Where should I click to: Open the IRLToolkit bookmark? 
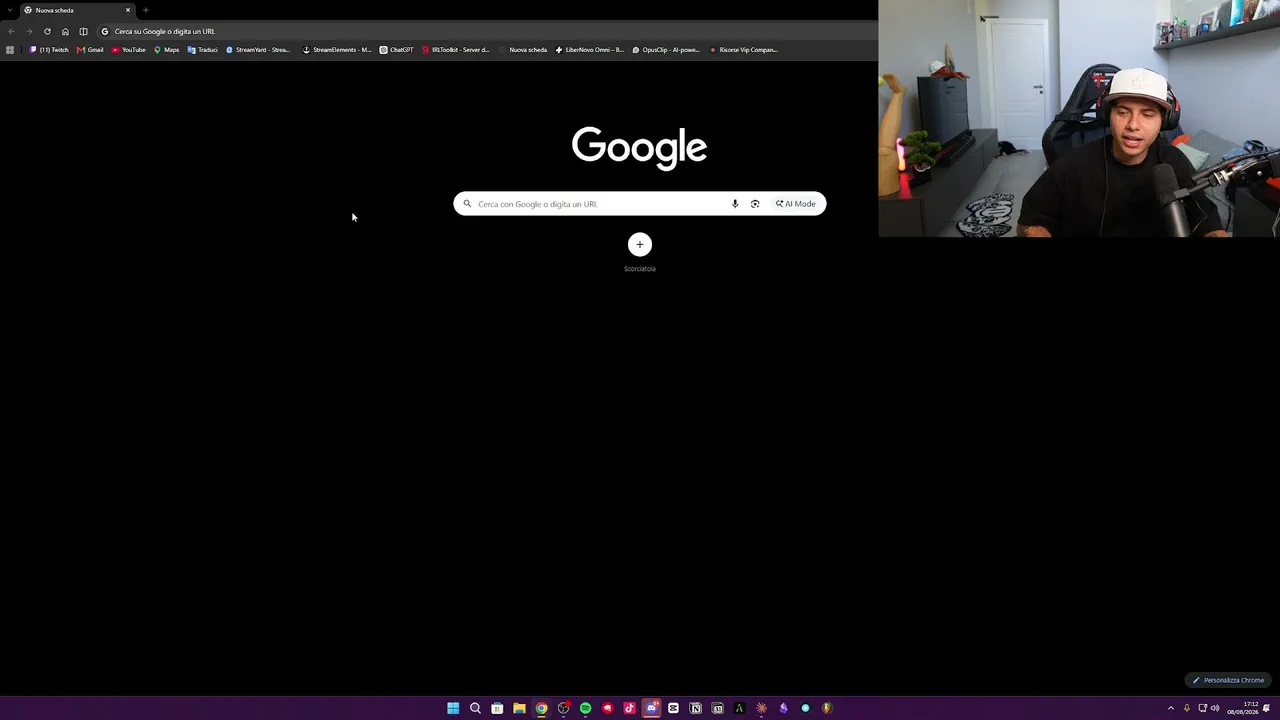tap(455, 50)
